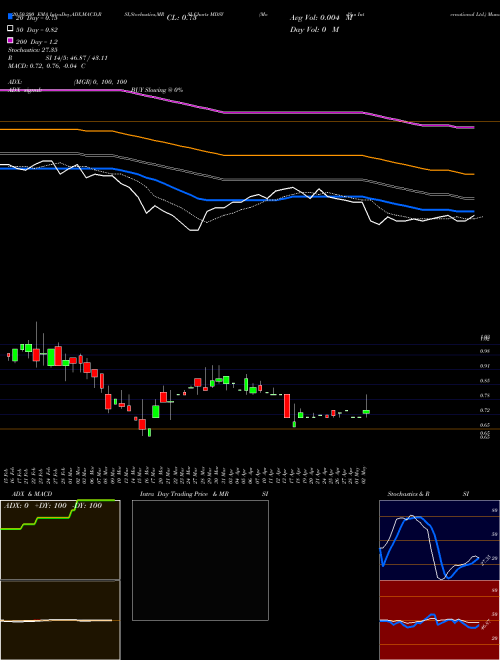Click the 'MACD: 0.72, 0.76, -0.04 C' readout
The width and height of the screenshot is (500, 660).
click(x=47, y=66)
